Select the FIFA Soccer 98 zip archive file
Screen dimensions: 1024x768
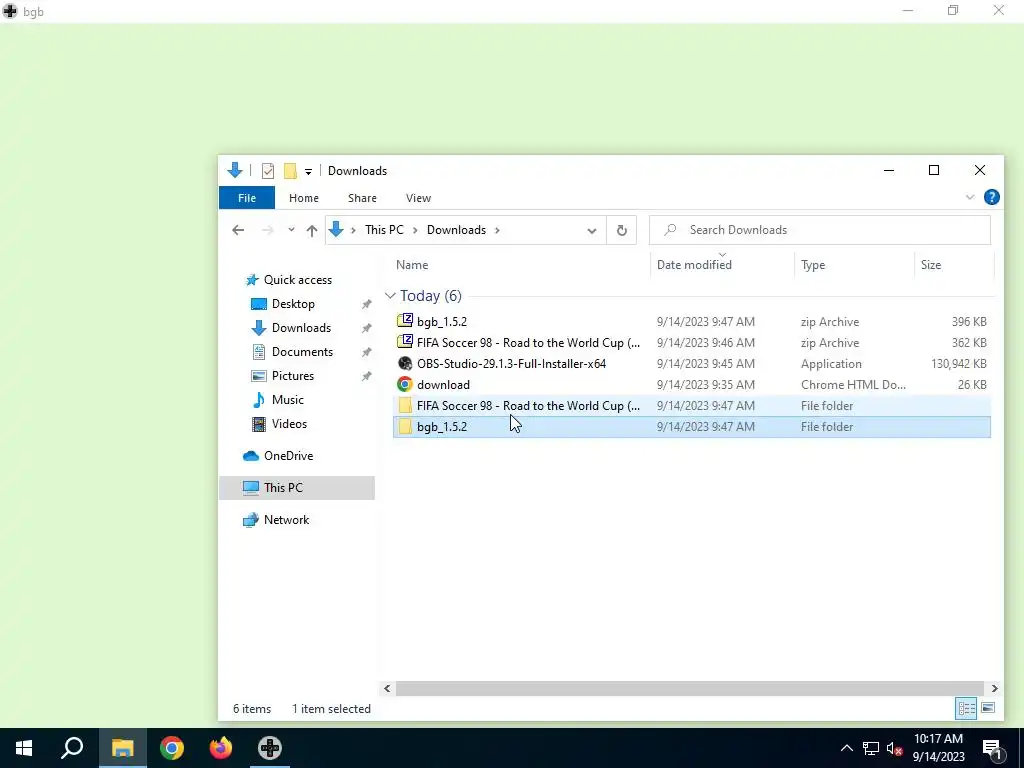[692, 342]
